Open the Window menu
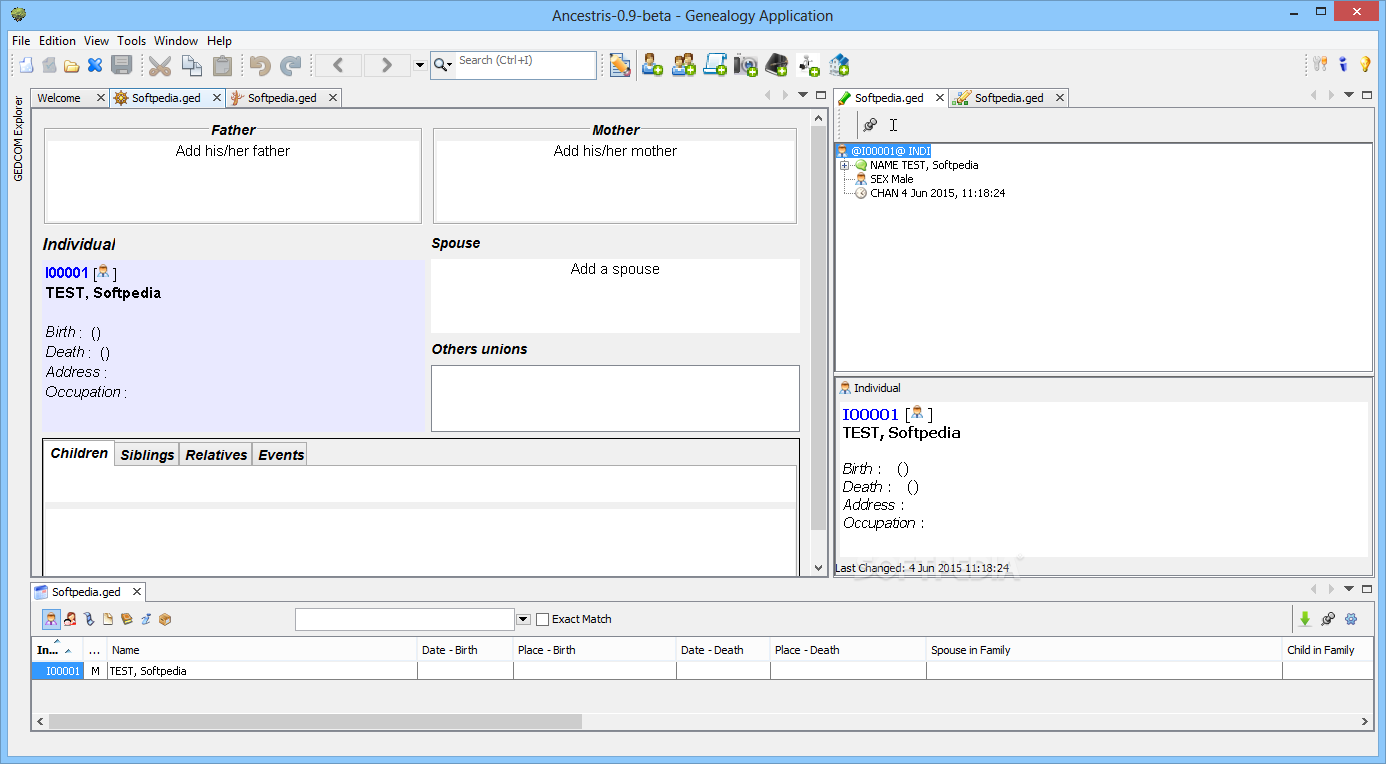 tap(176, 41)
